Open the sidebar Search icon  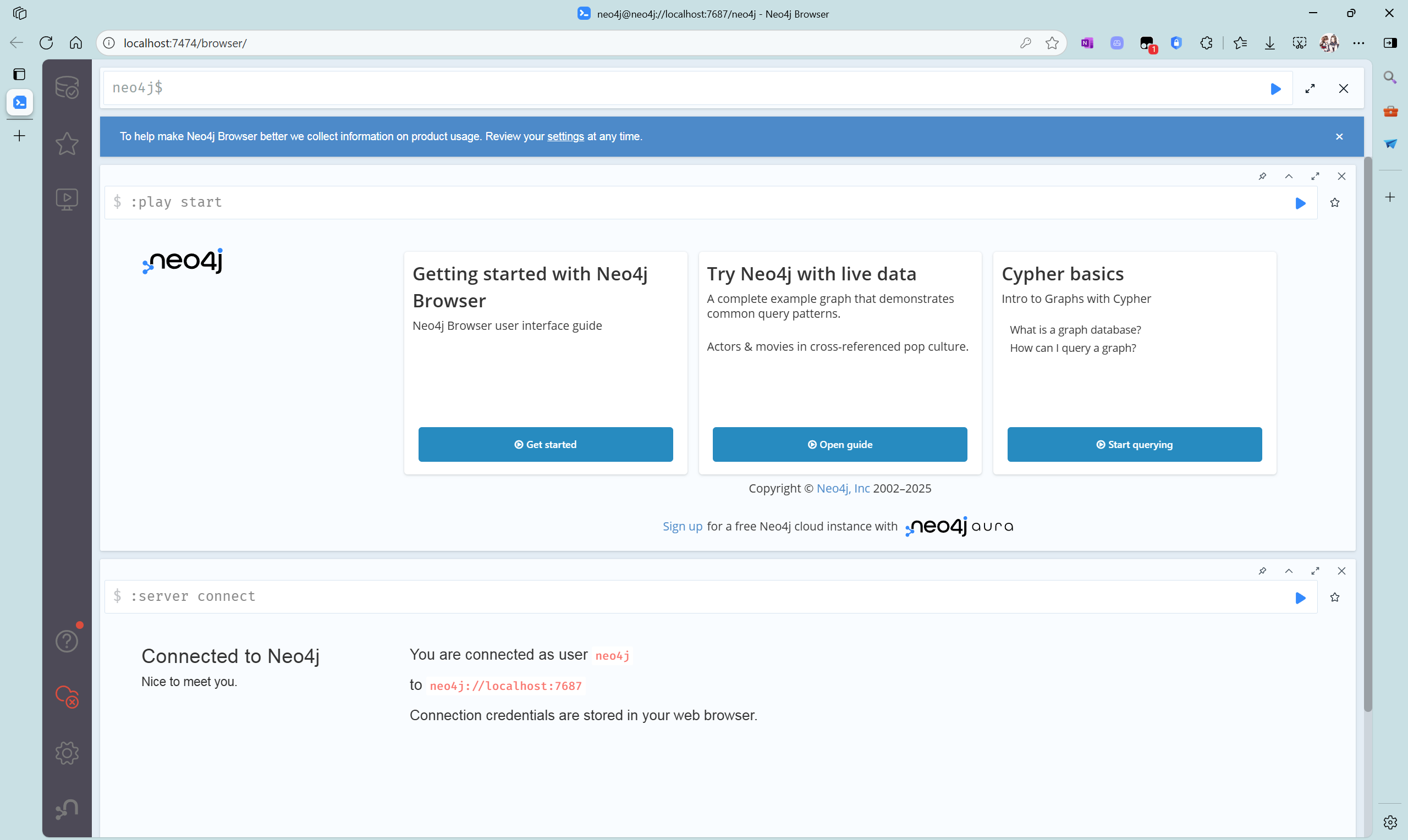pos(1390,78)
